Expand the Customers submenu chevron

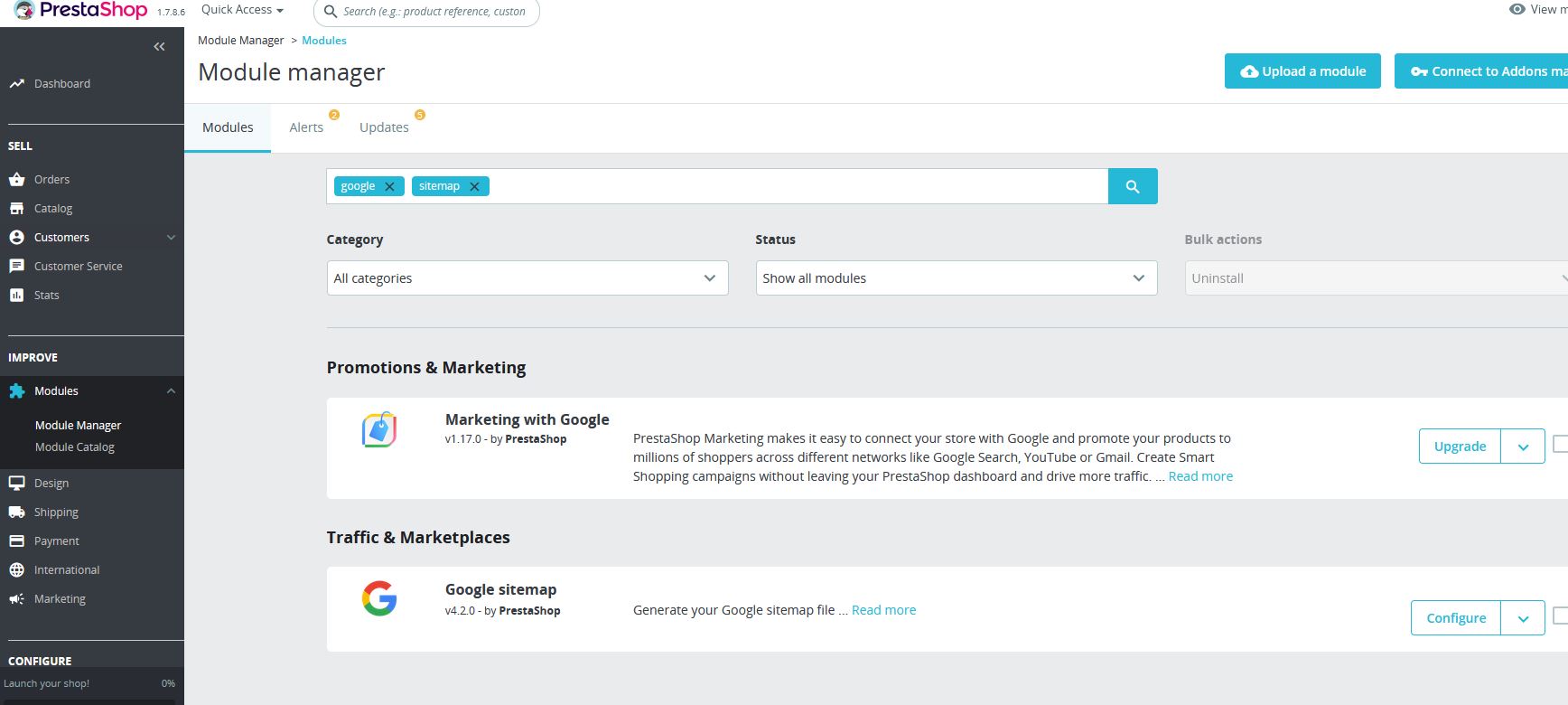(x=171, y=237)
